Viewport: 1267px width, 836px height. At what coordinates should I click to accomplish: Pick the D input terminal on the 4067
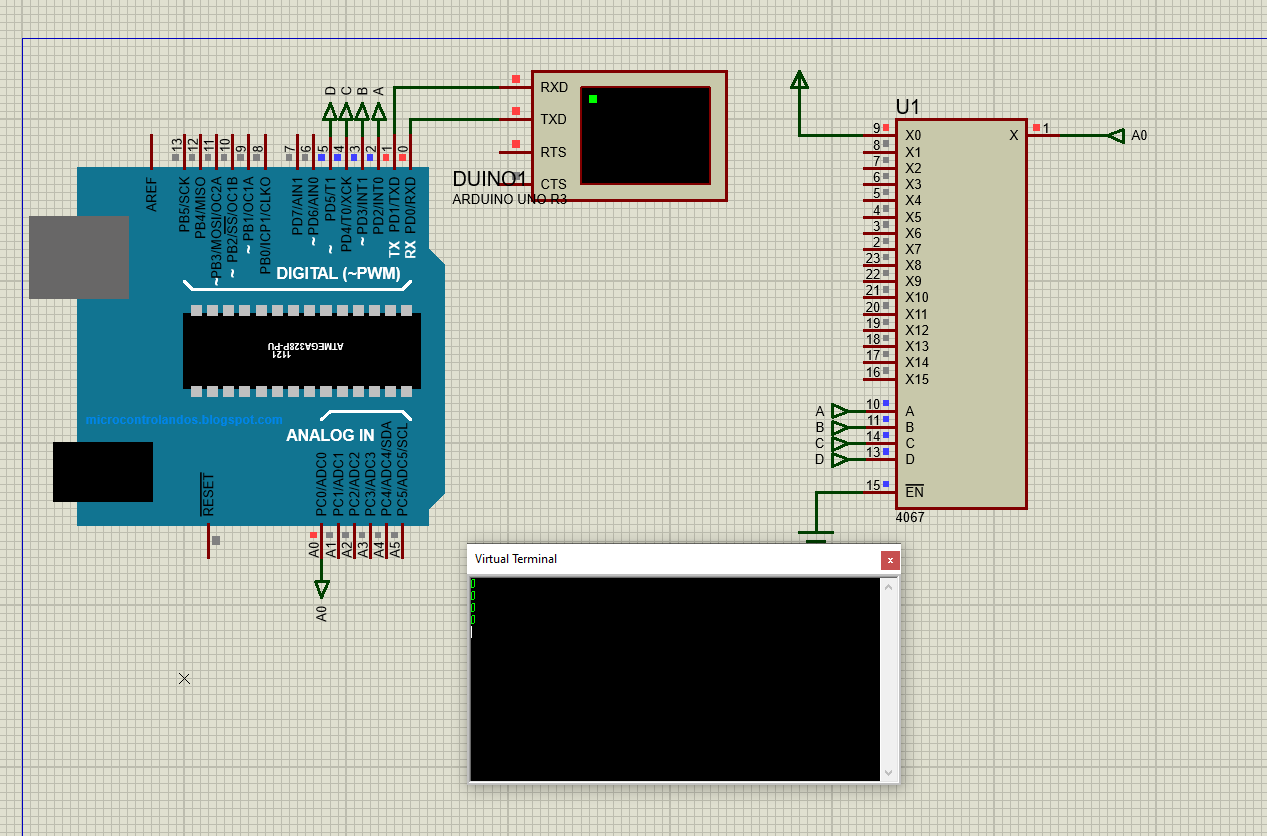(839, 459)
